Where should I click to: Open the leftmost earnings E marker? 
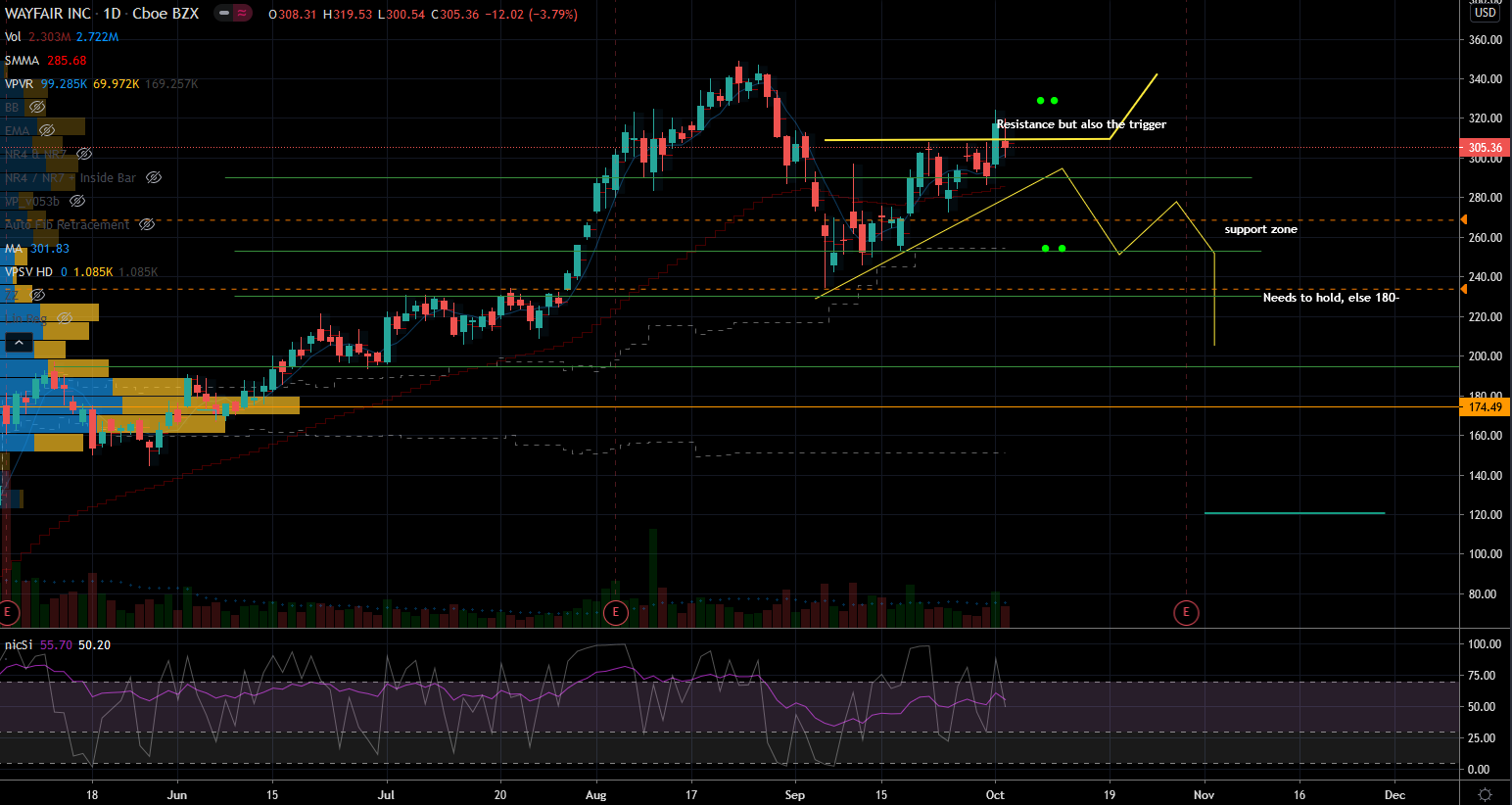pyautogui.click(x=8, y=613)
